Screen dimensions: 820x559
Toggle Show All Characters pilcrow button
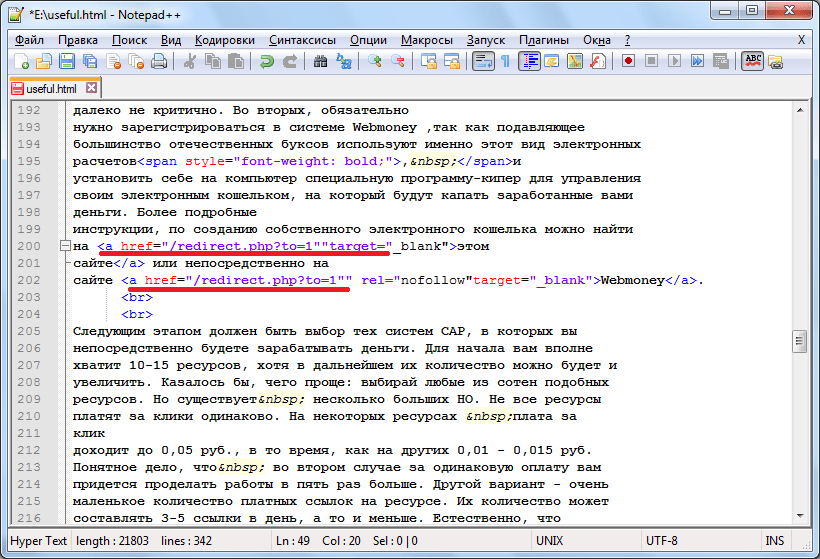tap(506, 62)
